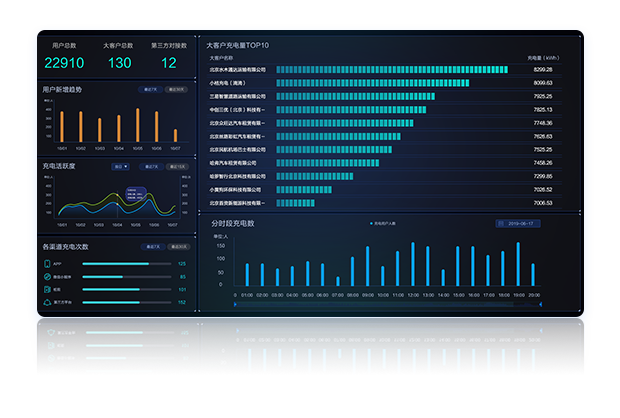Click the 微信小程序 channel icon
Screen dimensions: 620x418
coord(47,277)
